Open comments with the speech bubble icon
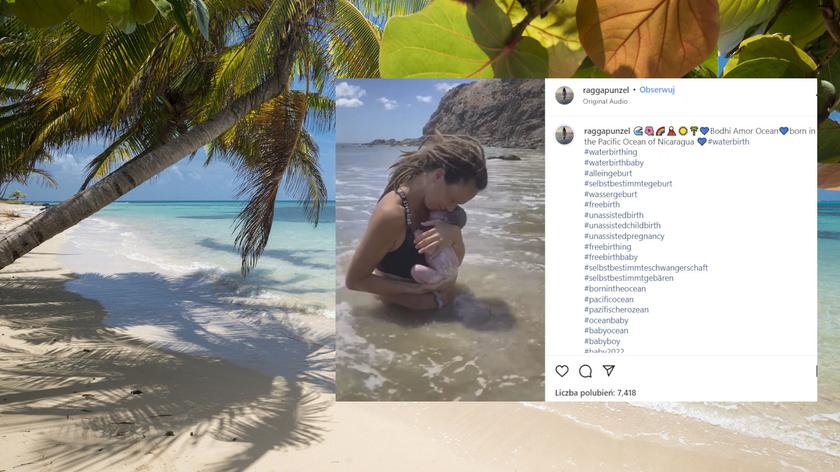 tap(585, 371)
